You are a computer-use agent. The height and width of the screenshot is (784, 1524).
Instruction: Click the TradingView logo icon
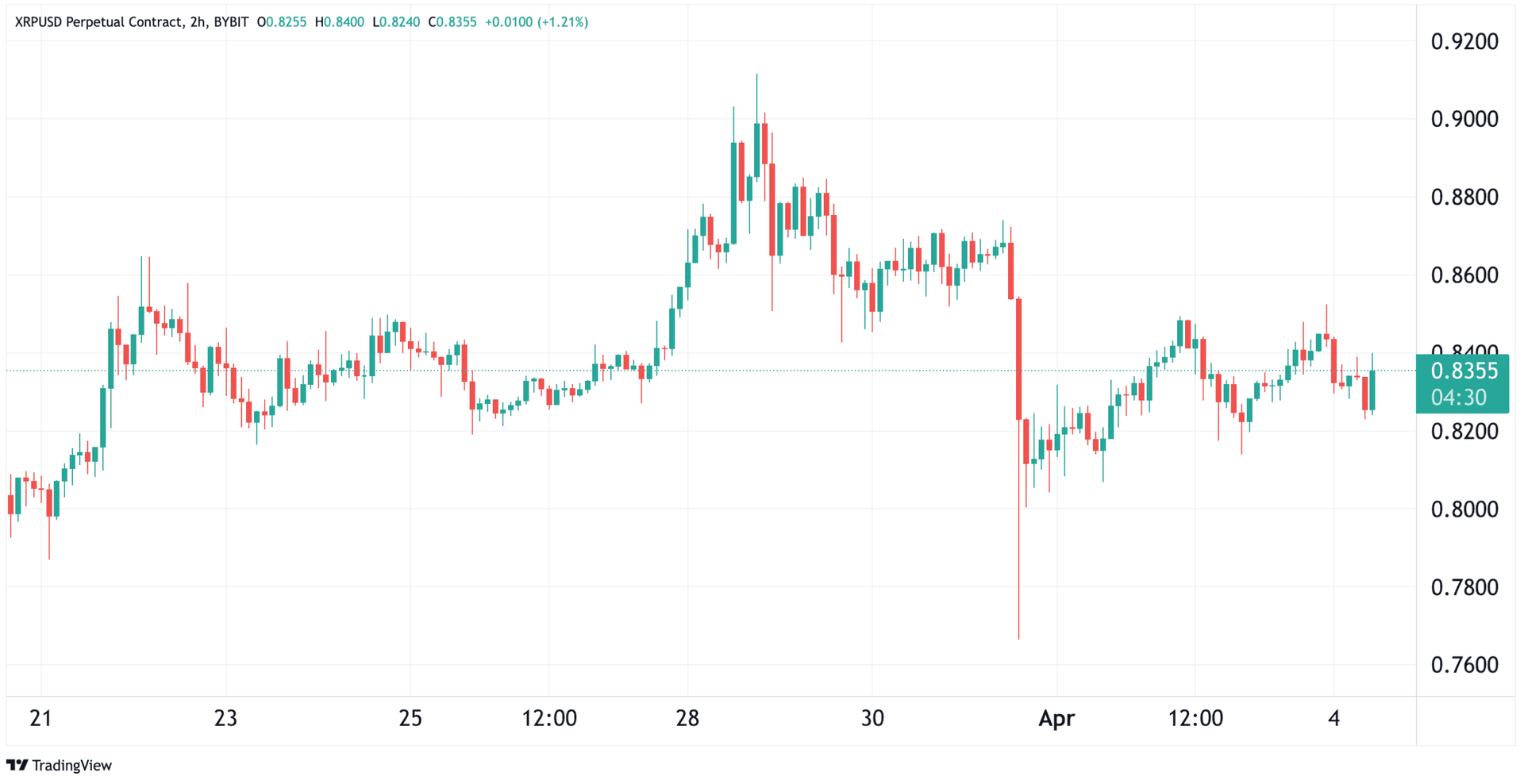(17, 765)
